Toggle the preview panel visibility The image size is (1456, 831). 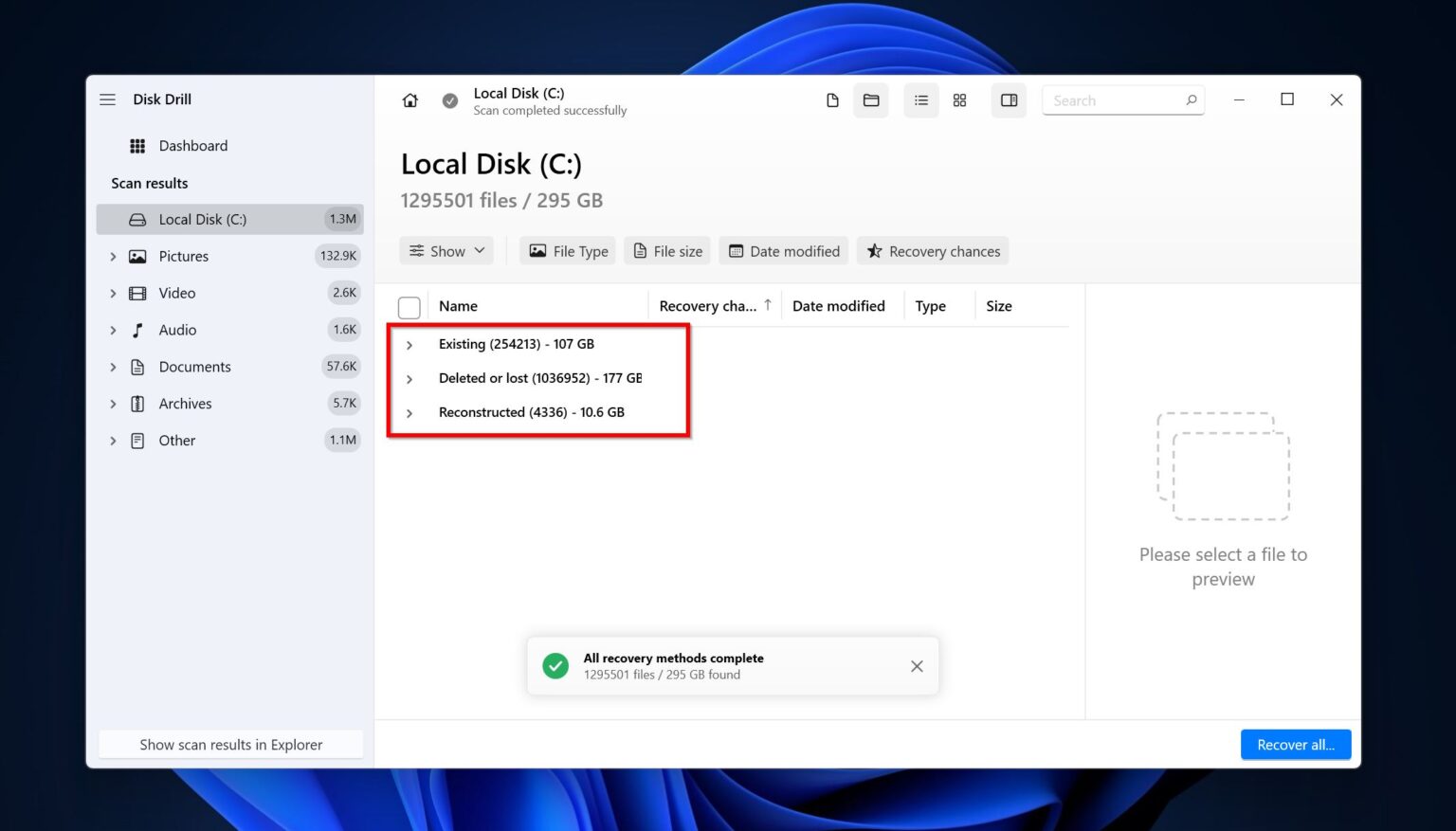[1009, 99]
